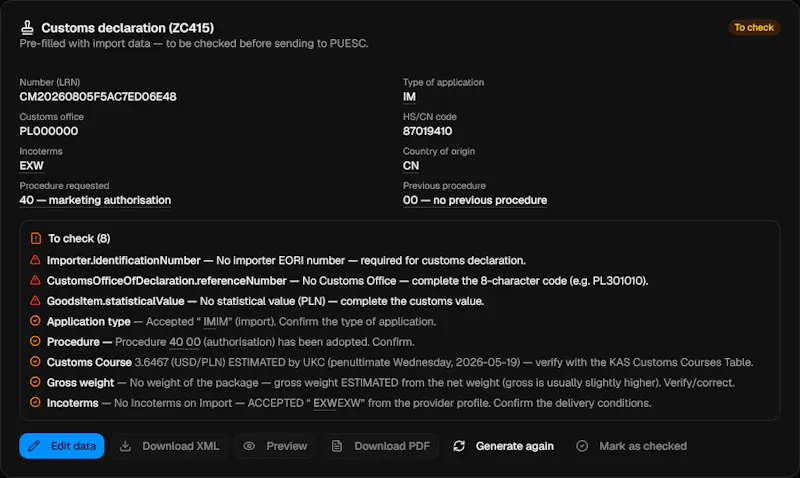Click the pencil icon in Edit data
800x478 pixels.
34,446
